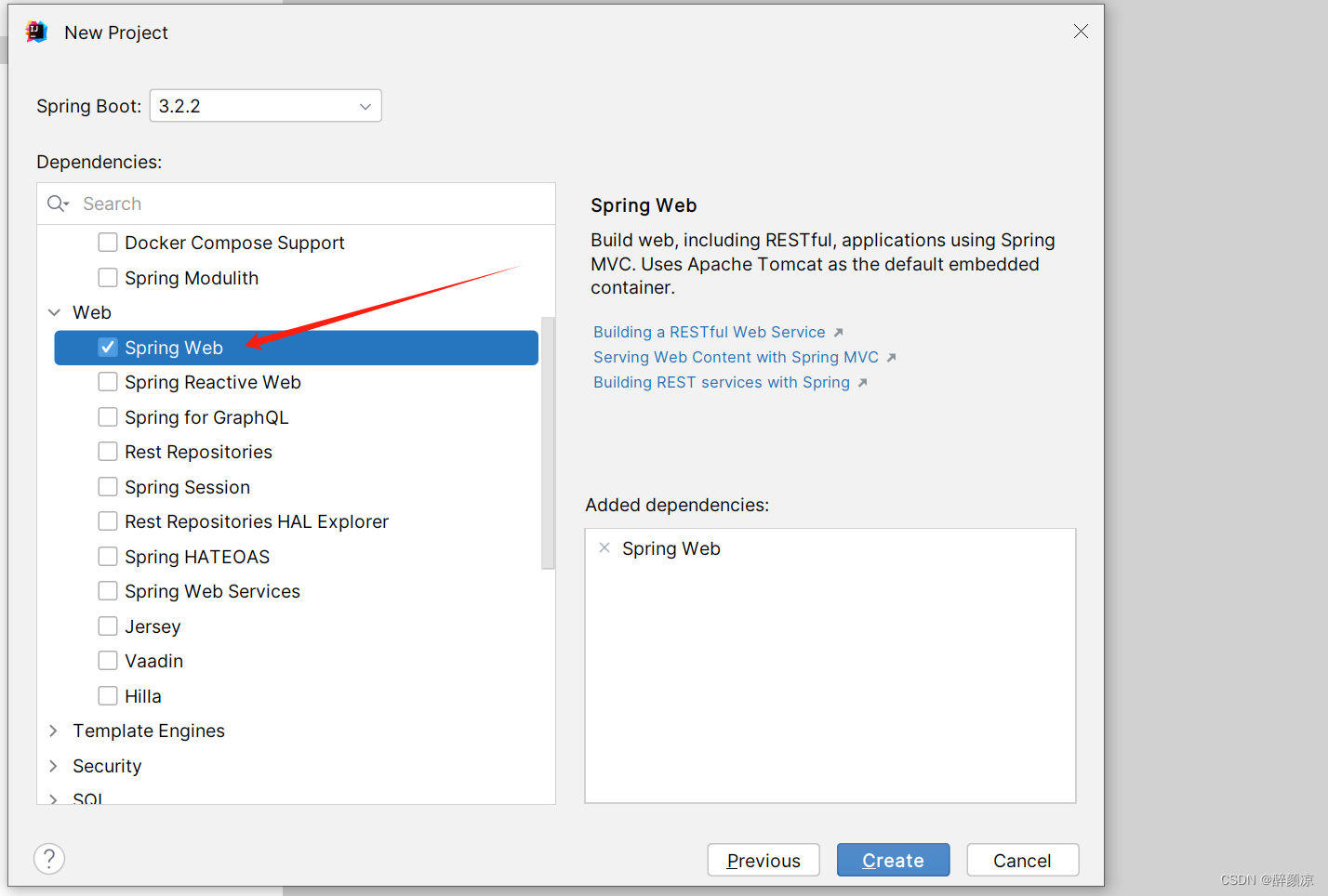Screen dimensions: 1328x896
Task: Select the Template Engines tree label
Action: pyautogui.click(x=149, y=731)
